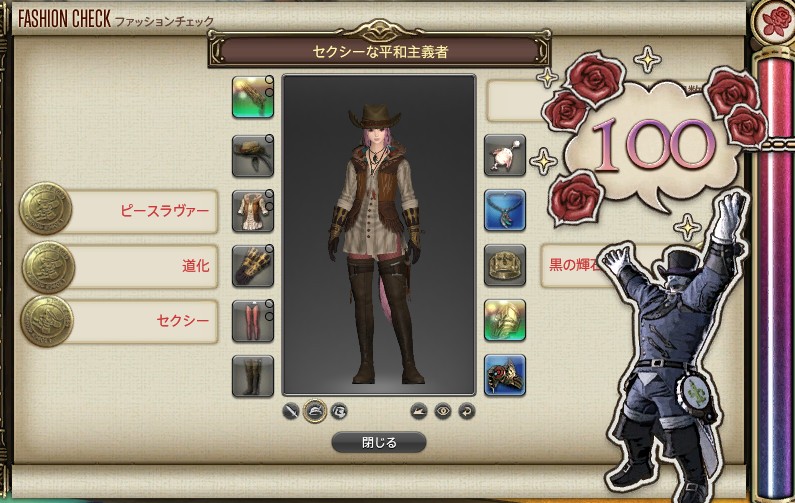This screenshot has height=503, width=795.
Task: Toggle weapon sheathe display below preview
Action: pyautogui.click(x=291, y=411)
